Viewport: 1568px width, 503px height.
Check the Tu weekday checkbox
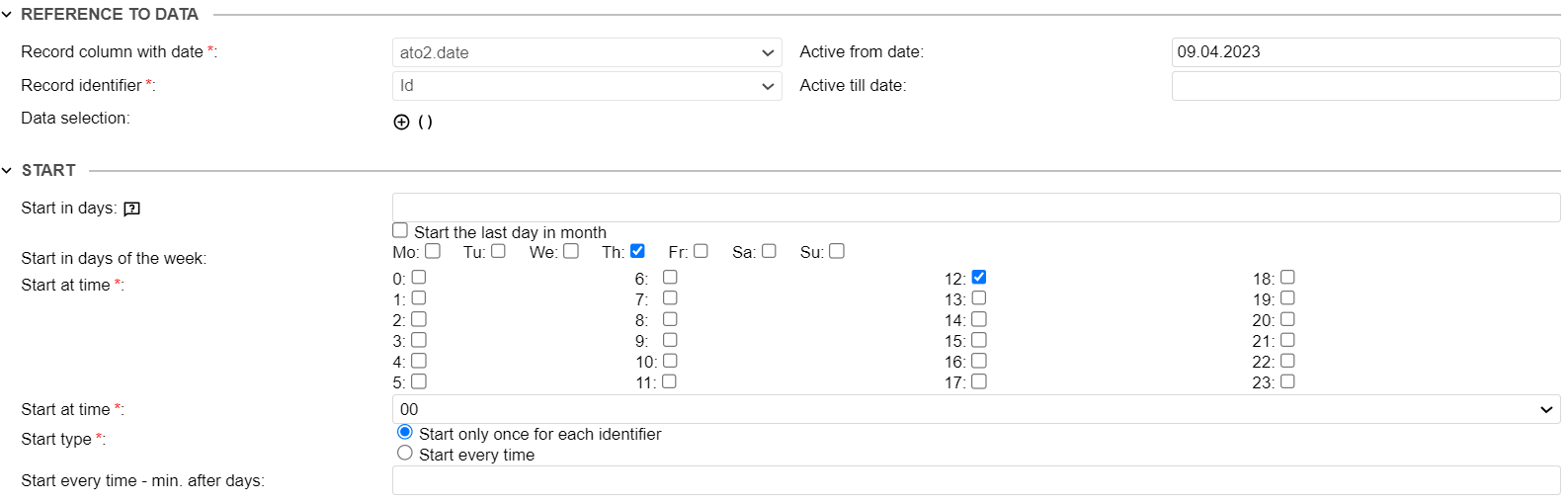[498, 251]
